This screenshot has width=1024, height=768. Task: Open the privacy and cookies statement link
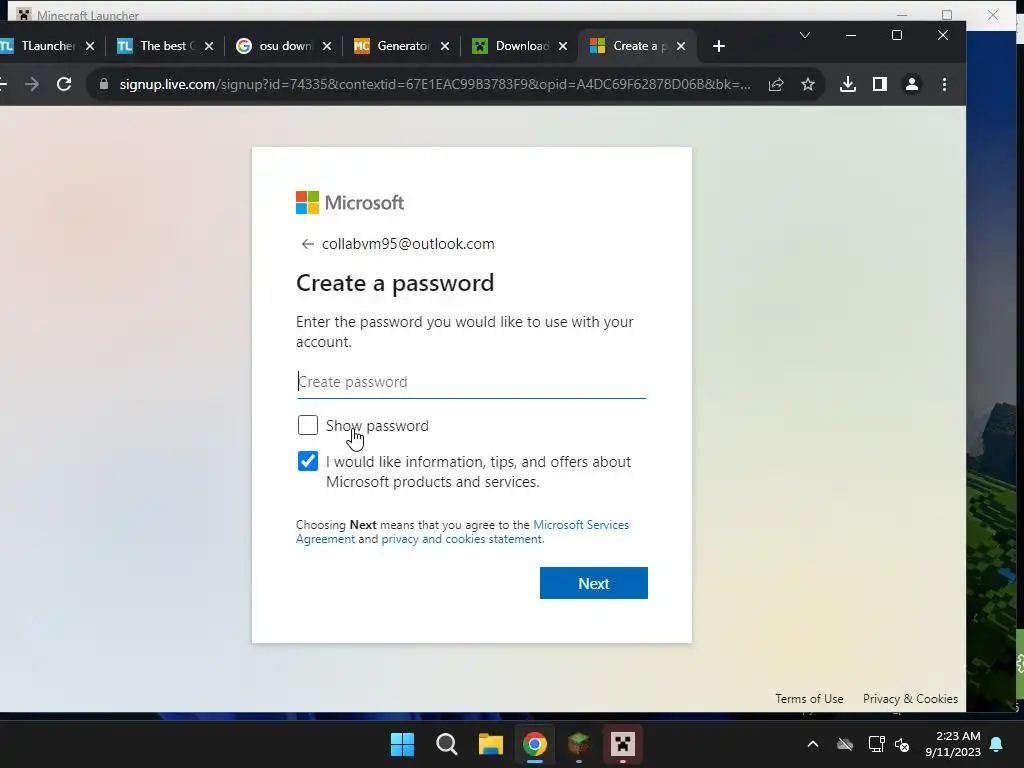click(462, 539)
